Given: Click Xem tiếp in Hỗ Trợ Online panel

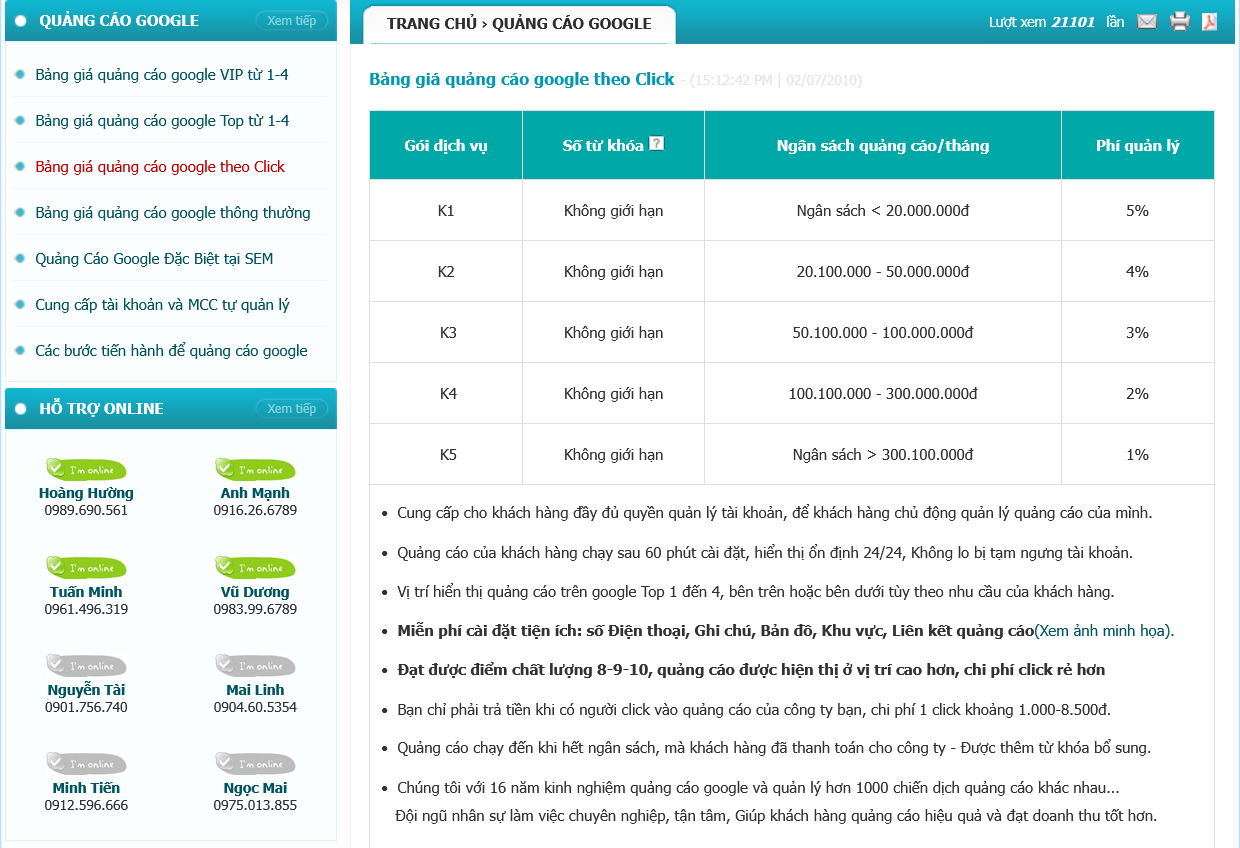Looking at the screenshot, I should pyautogui.click(x=291, y=409).
